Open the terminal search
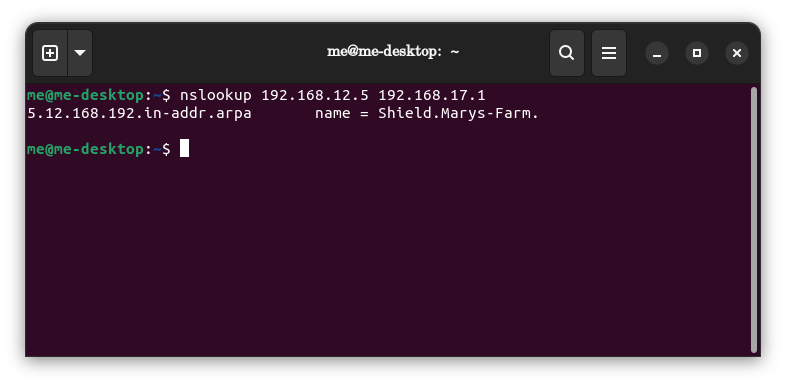 pyautogui.click(x=566, y=53)
